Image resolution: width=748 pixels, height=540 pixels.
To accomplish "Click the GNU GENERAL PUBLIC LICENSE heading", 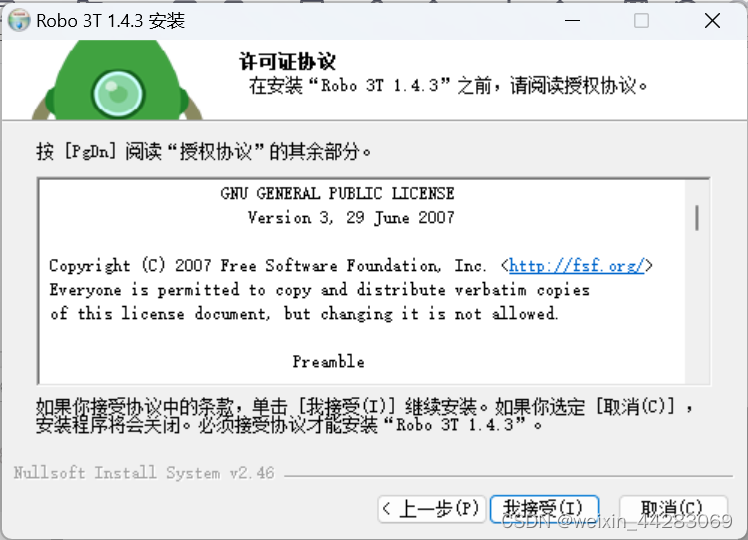I will pyautogui.click(x=337, y=194).
